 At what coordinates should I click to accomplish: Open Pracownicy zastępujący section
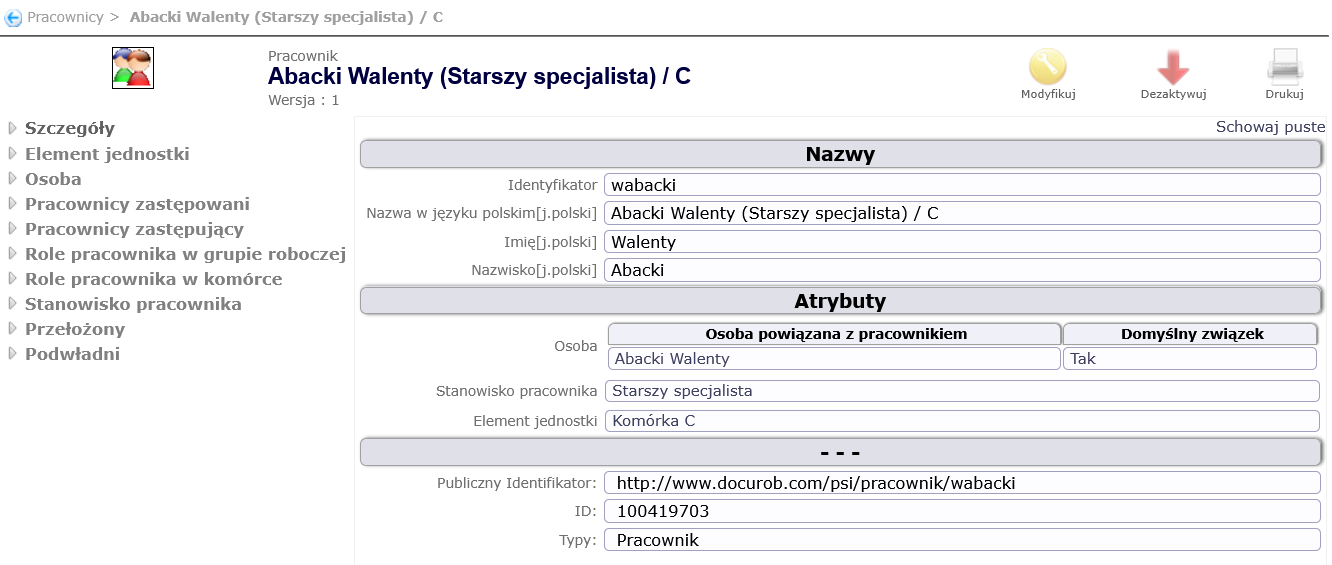tap(134, 229)
